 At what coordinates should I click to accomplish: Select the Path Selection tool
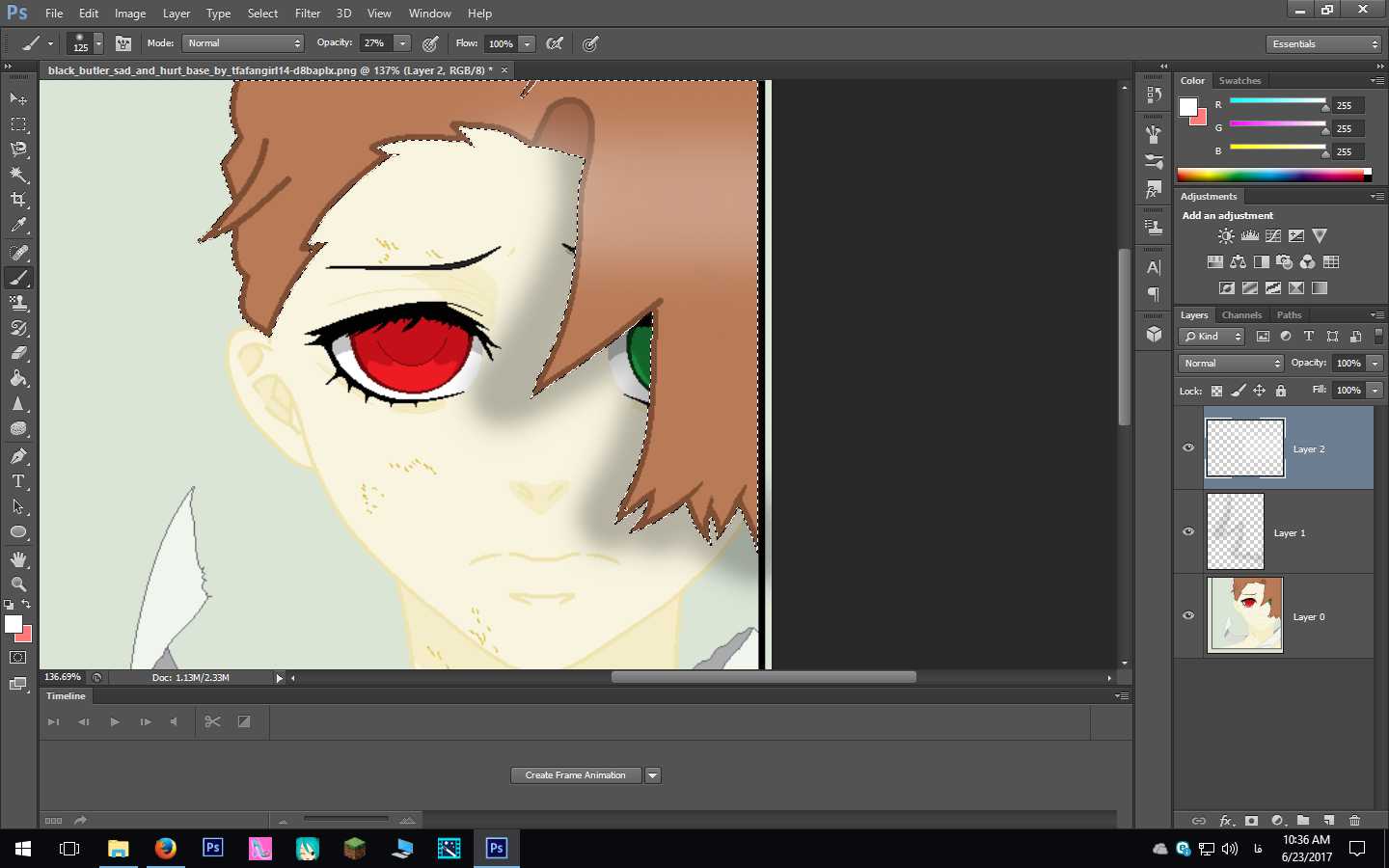[18, 506]
